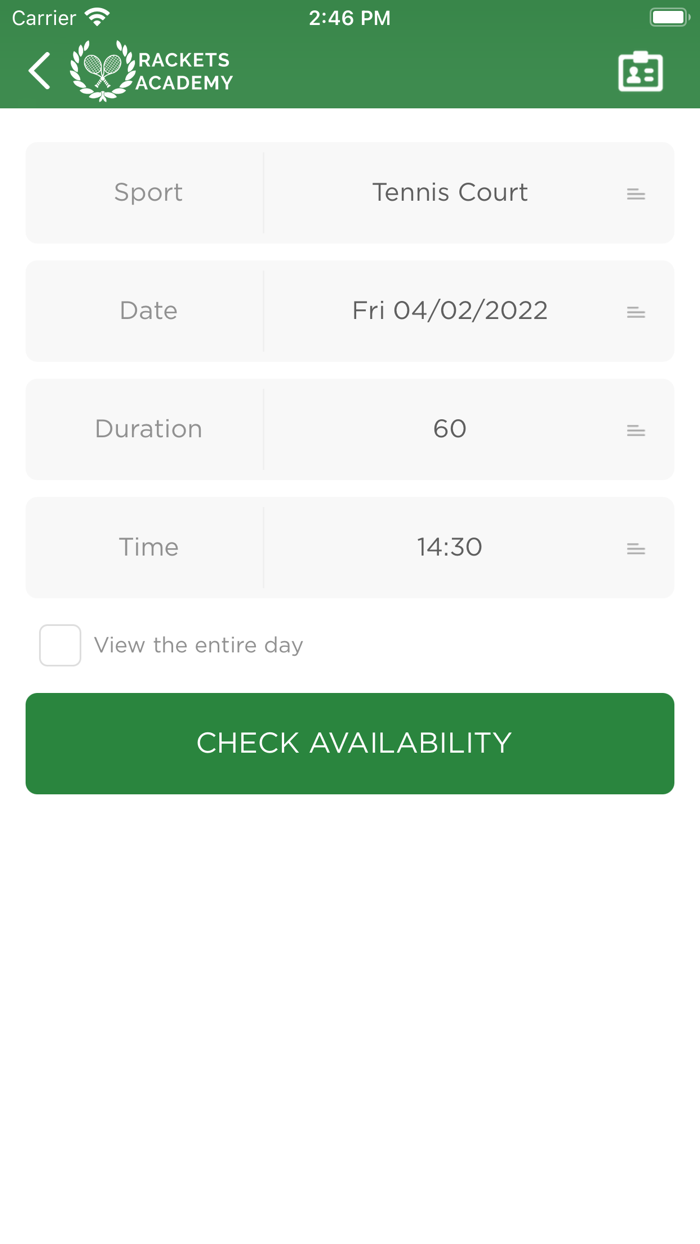Image resolution: width=700 pixels, height=1244 pixels.
Task: Tap the Time field label
Action: click(148, 547)
